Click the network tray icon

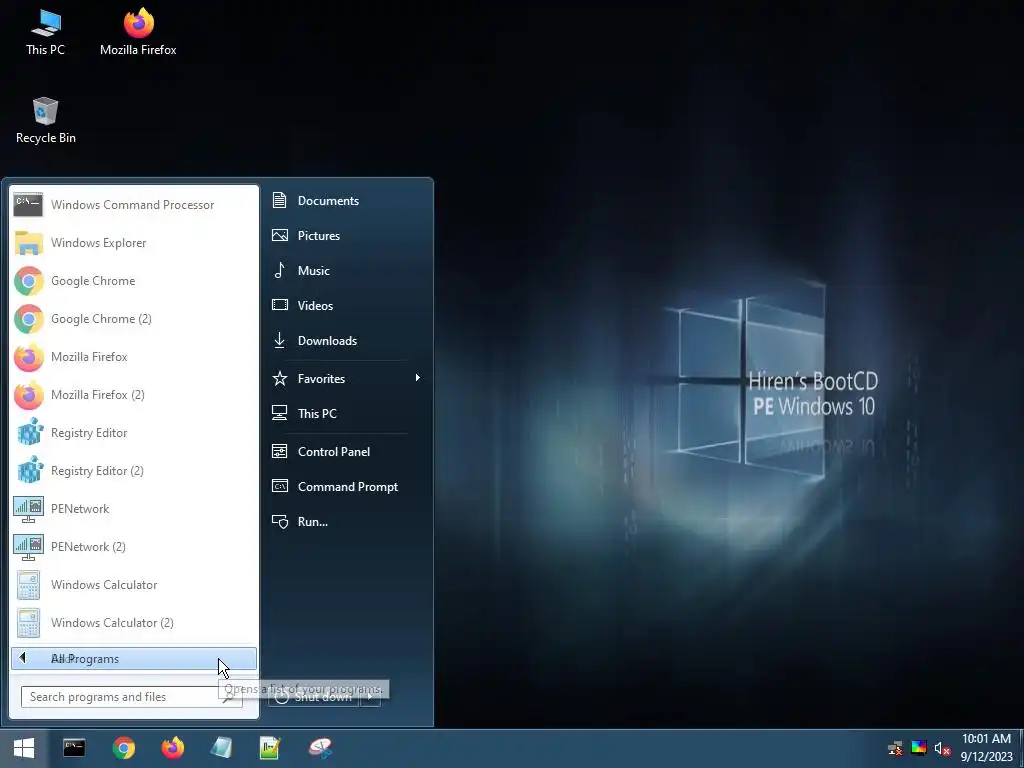(x=895, y=748)
